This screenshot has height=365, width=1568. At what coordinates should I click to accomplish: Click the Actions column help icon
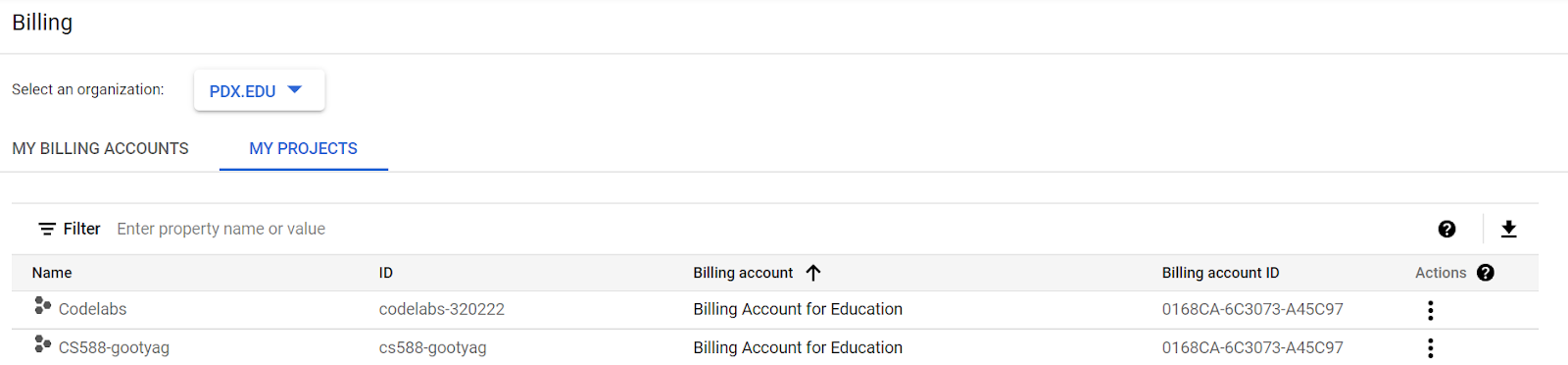(1486, 273)
